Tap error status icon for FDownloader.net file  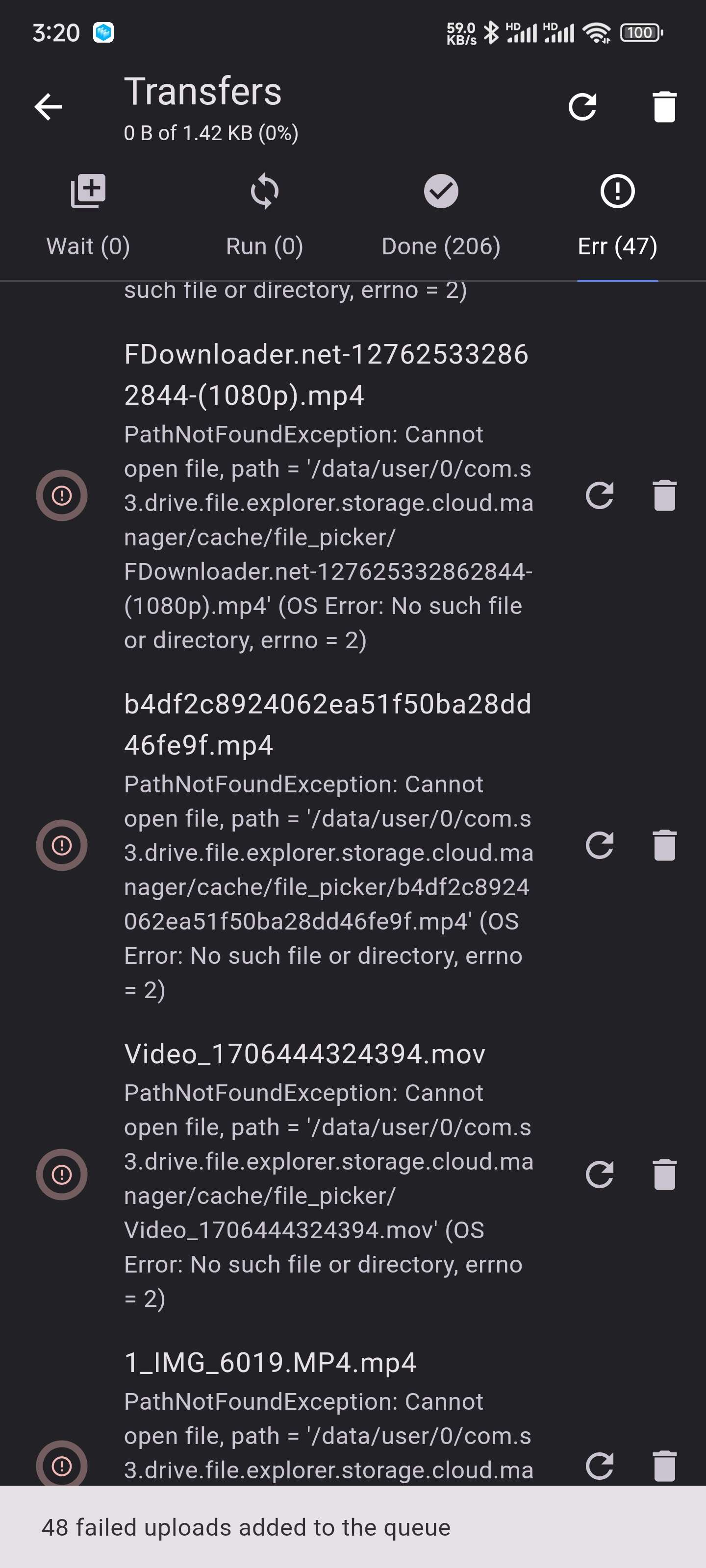click(x=61, y=495)
